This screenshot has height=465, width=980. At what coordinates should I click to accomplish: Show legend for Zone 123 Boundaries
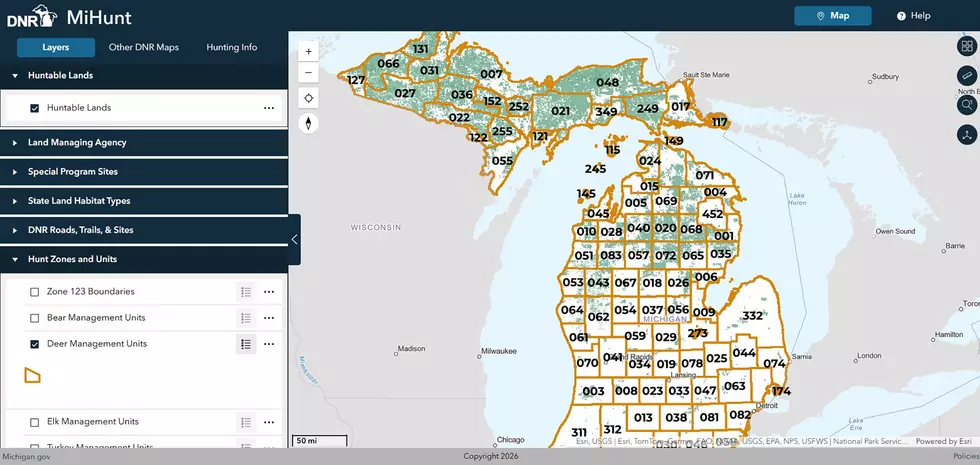pos(246,292)
